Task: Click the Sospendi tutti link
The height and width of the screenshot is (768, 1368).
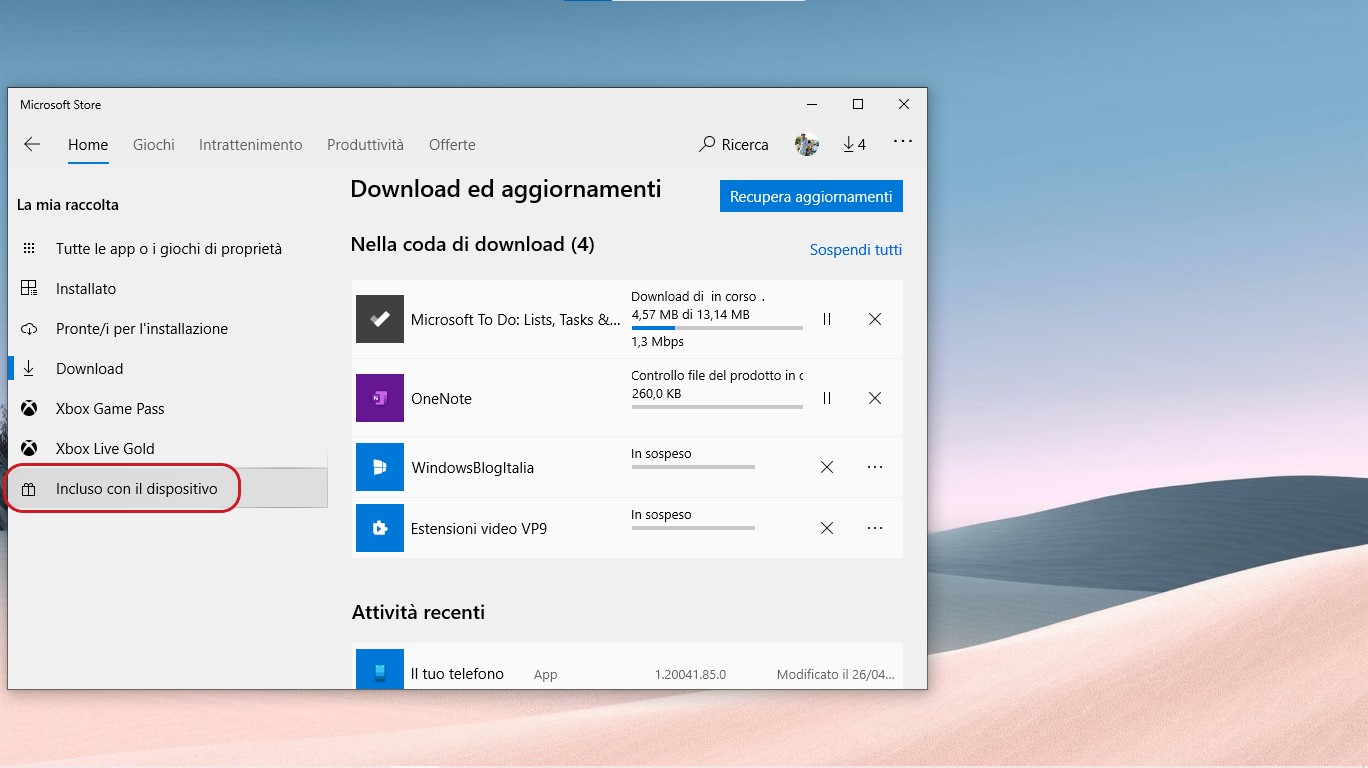Action: 856,250
